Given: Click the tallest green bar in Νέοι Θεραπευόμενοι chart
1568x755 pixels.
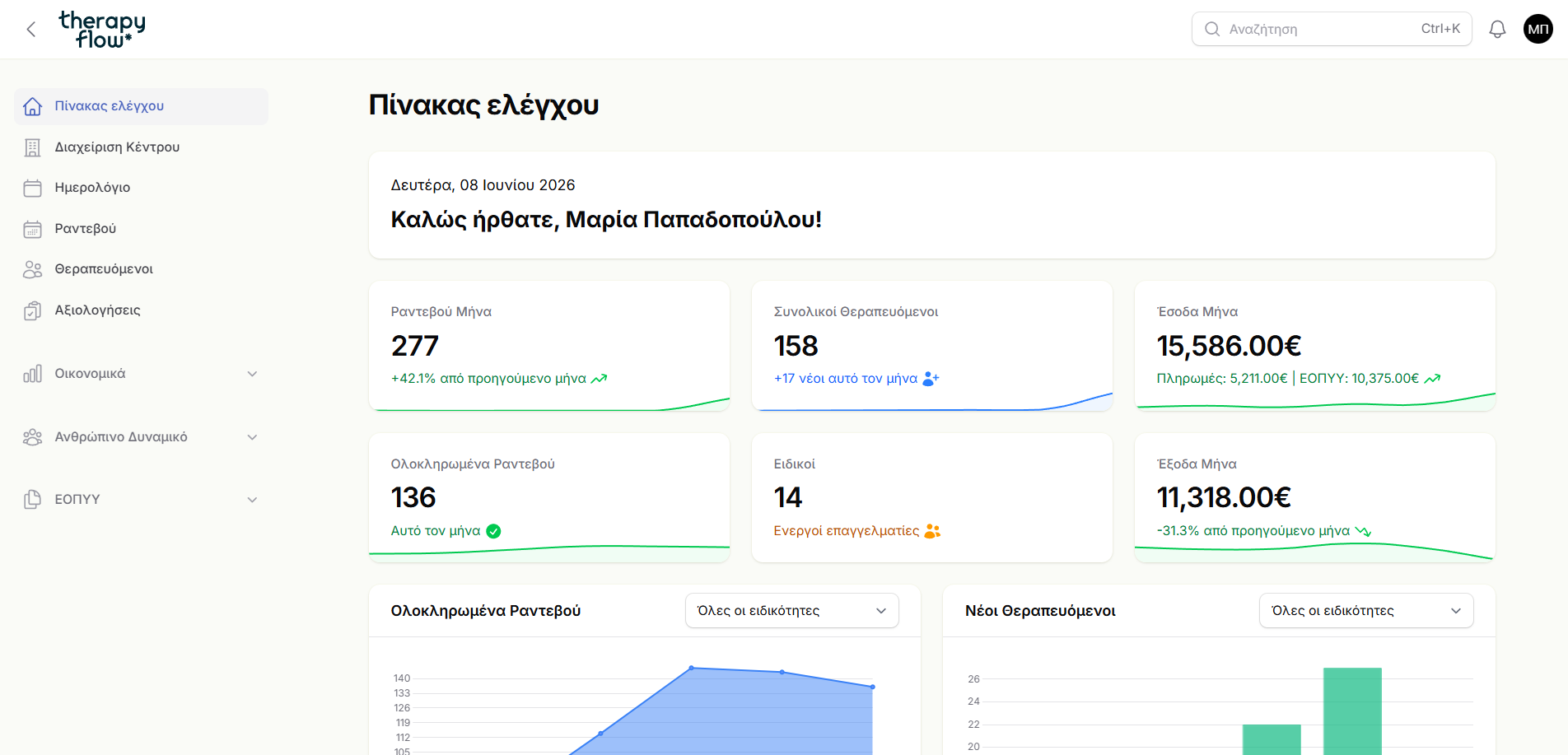Looking at the screenshot, I should click(1352, 711).
